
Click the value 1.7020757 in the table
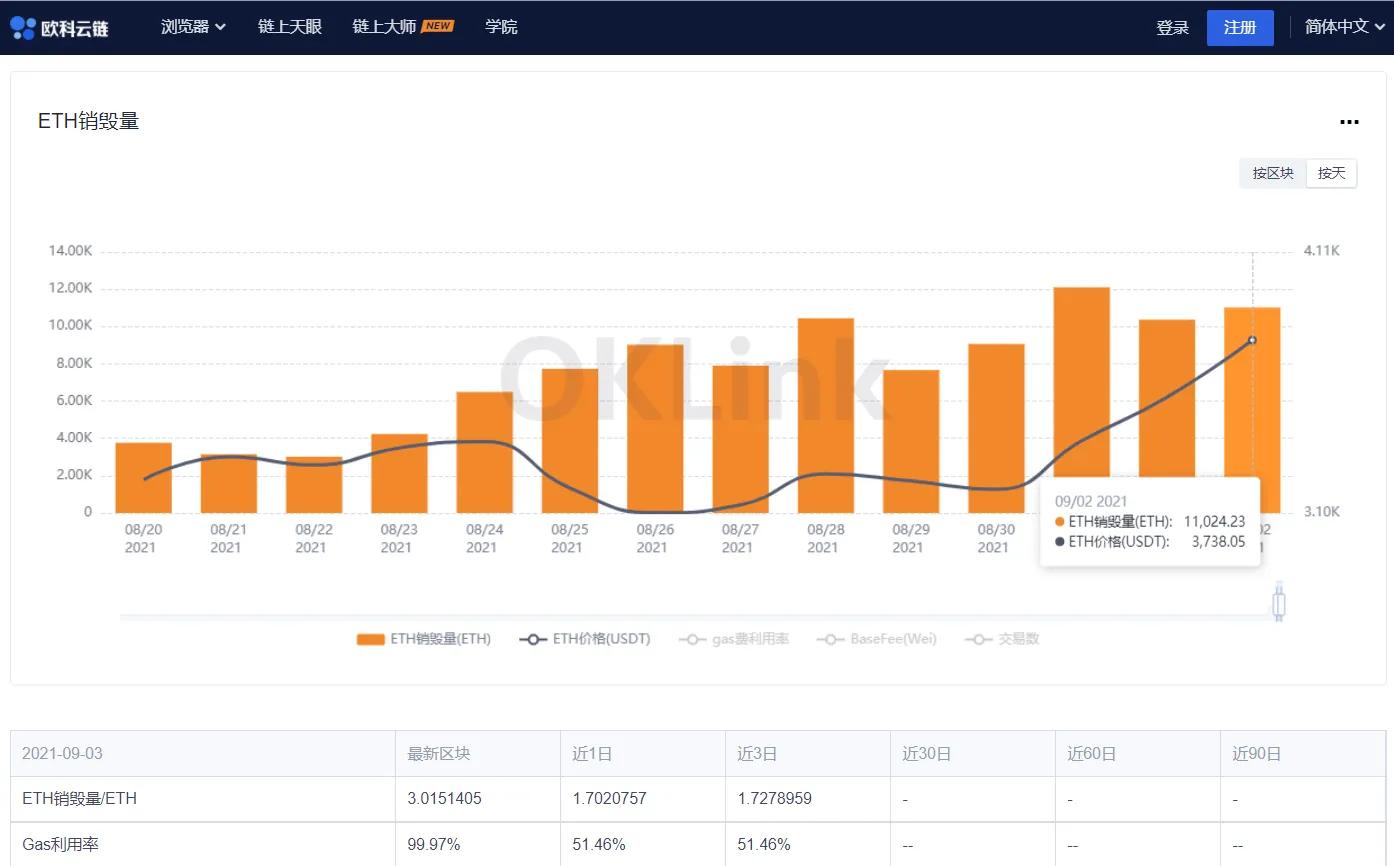609,799
